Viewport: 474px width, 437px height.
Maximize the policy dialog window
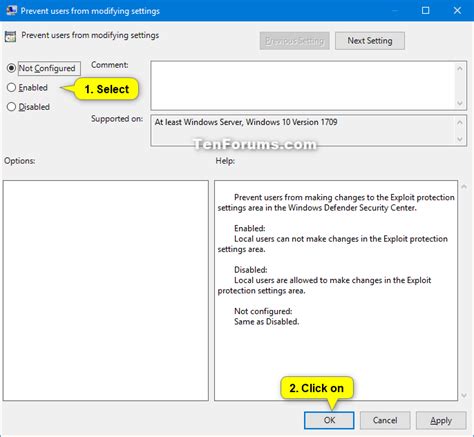tap(426, 11)
